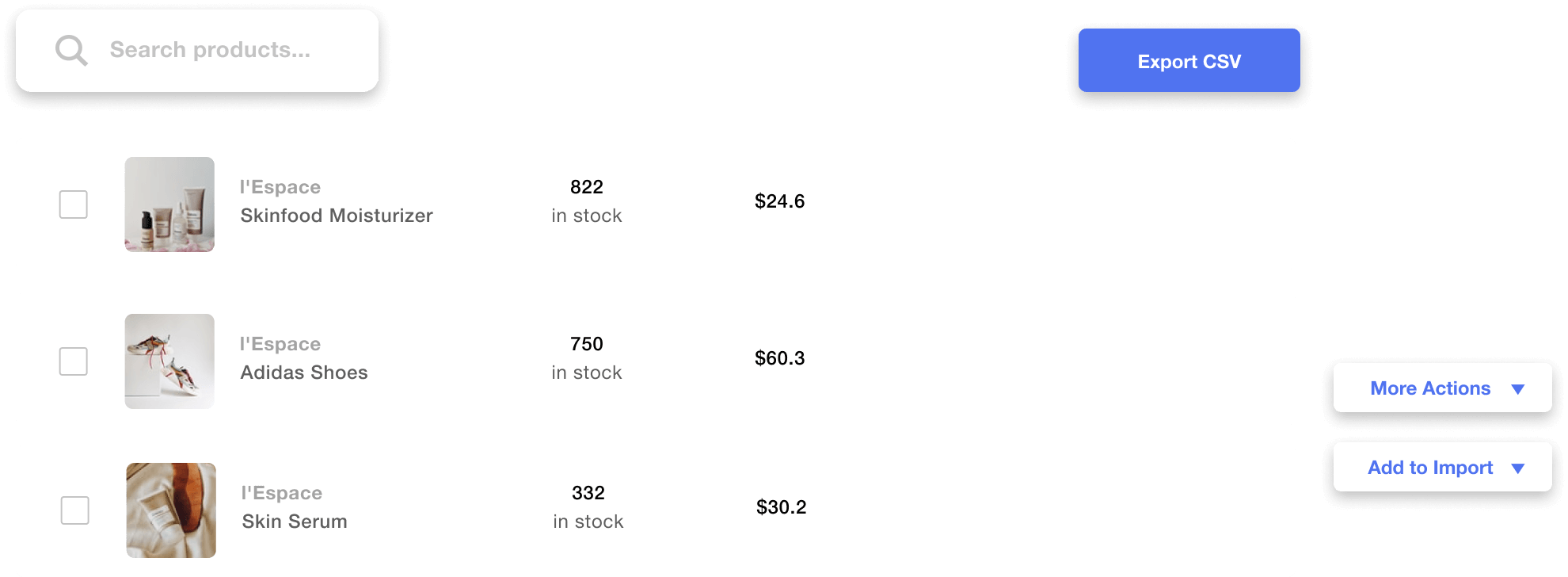This screenshot has width=1568, height=577.
Task: Click the $24.6 price of Skinfood Moisturizer
Action: point(779,201)
